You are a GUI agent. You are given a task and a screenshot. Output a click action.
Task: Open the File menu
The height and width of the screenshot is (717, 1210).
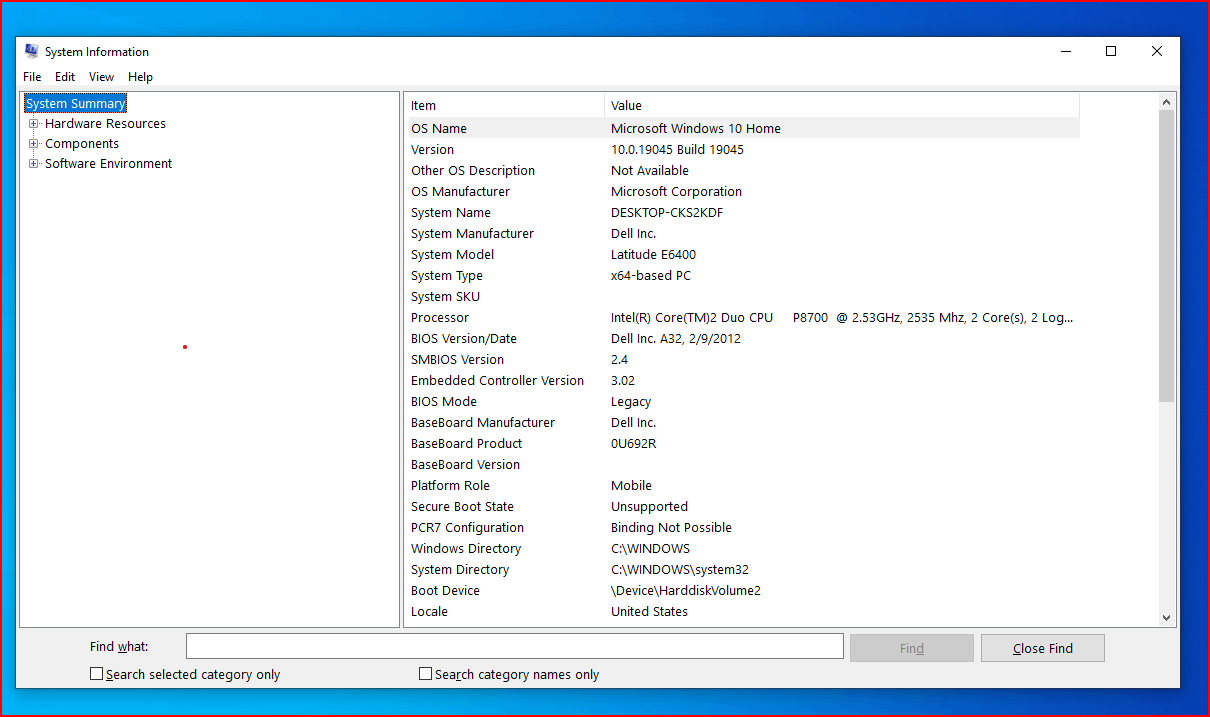tap(31, 76)
